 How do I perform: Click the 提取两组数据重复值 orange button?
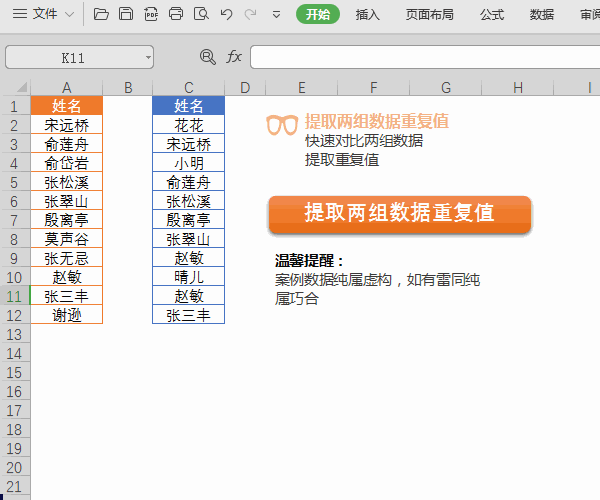pos(400,214)
